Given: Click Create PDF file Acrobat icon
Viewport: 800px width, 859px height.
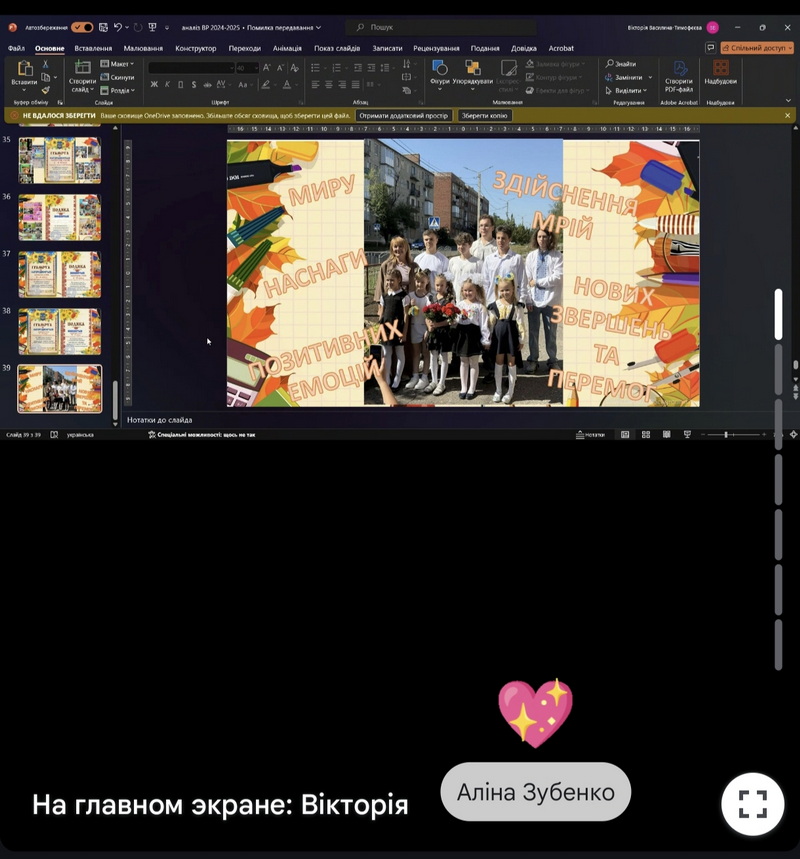Looking at the screenshot, I should 679,69.
